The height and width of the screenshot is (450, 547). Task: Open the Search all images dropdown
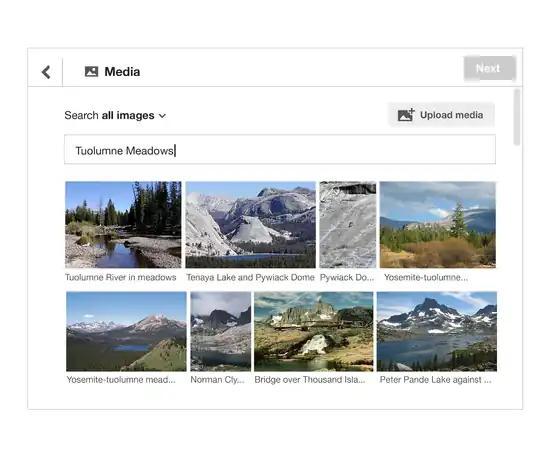point(115,115)
